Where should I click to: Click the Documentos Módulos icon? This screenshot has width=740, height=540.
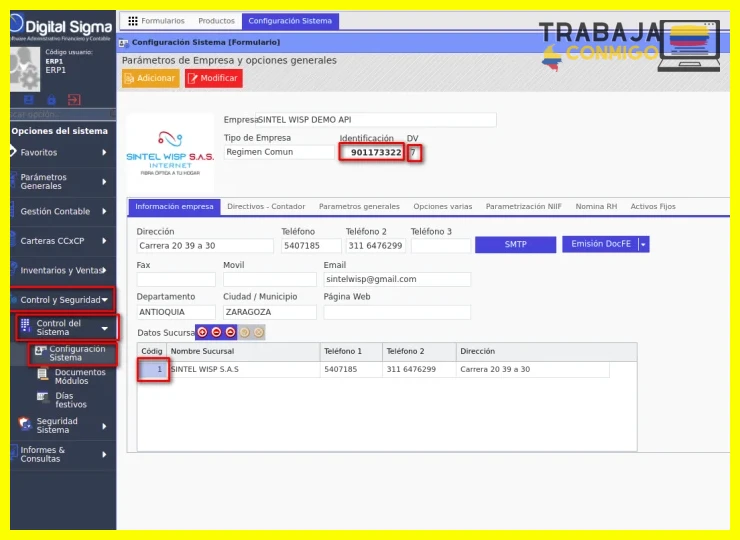click(x=43, y=374)
